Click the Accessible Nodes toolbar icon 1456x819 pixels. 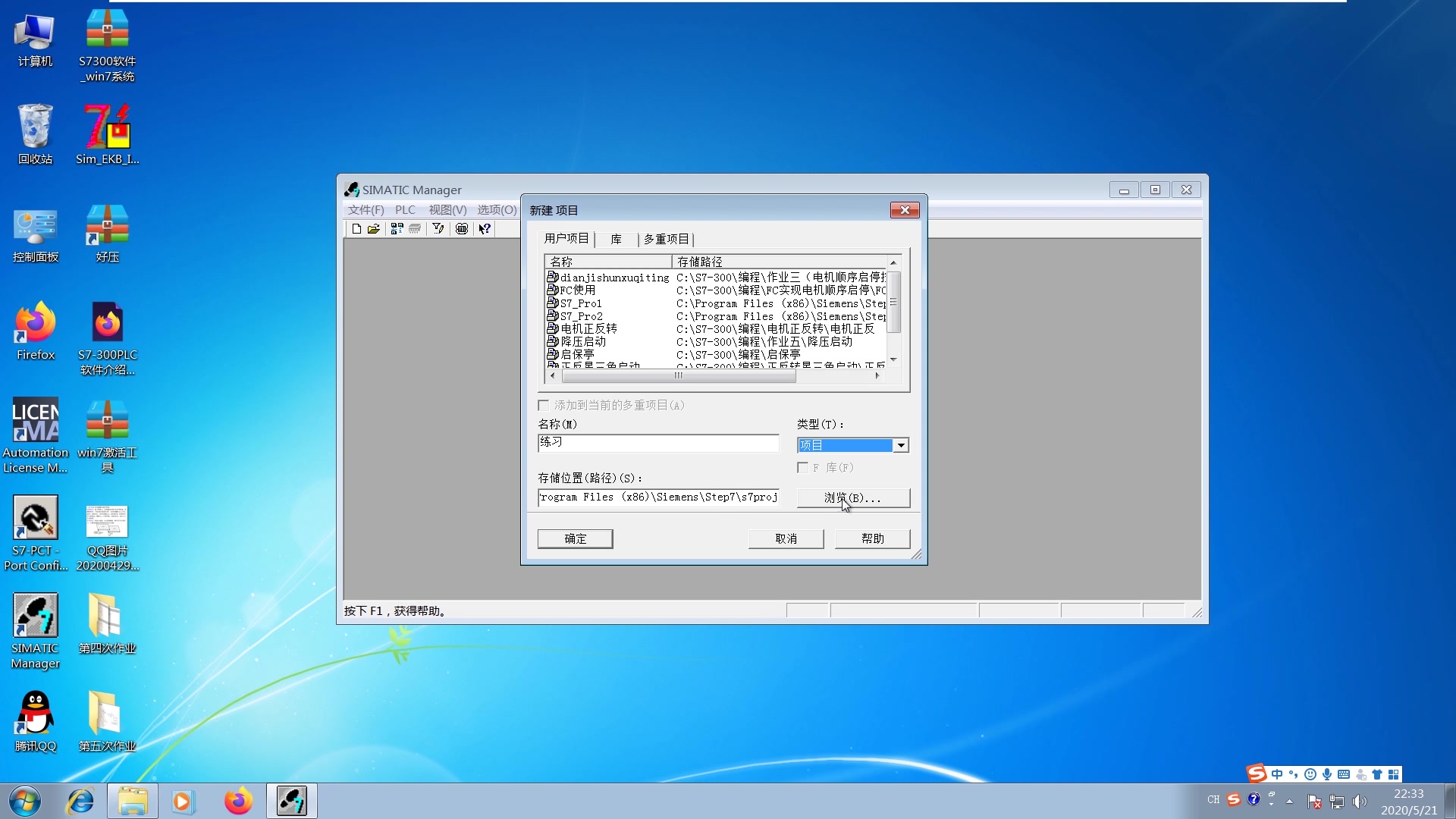[x=397, y=228]
